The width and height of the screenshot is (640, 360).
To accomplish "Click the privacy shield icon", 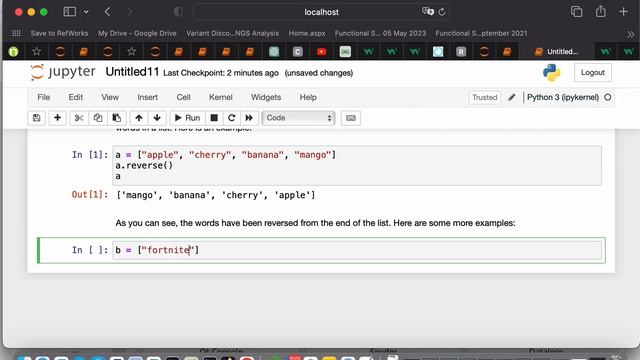I will [178, 12].
